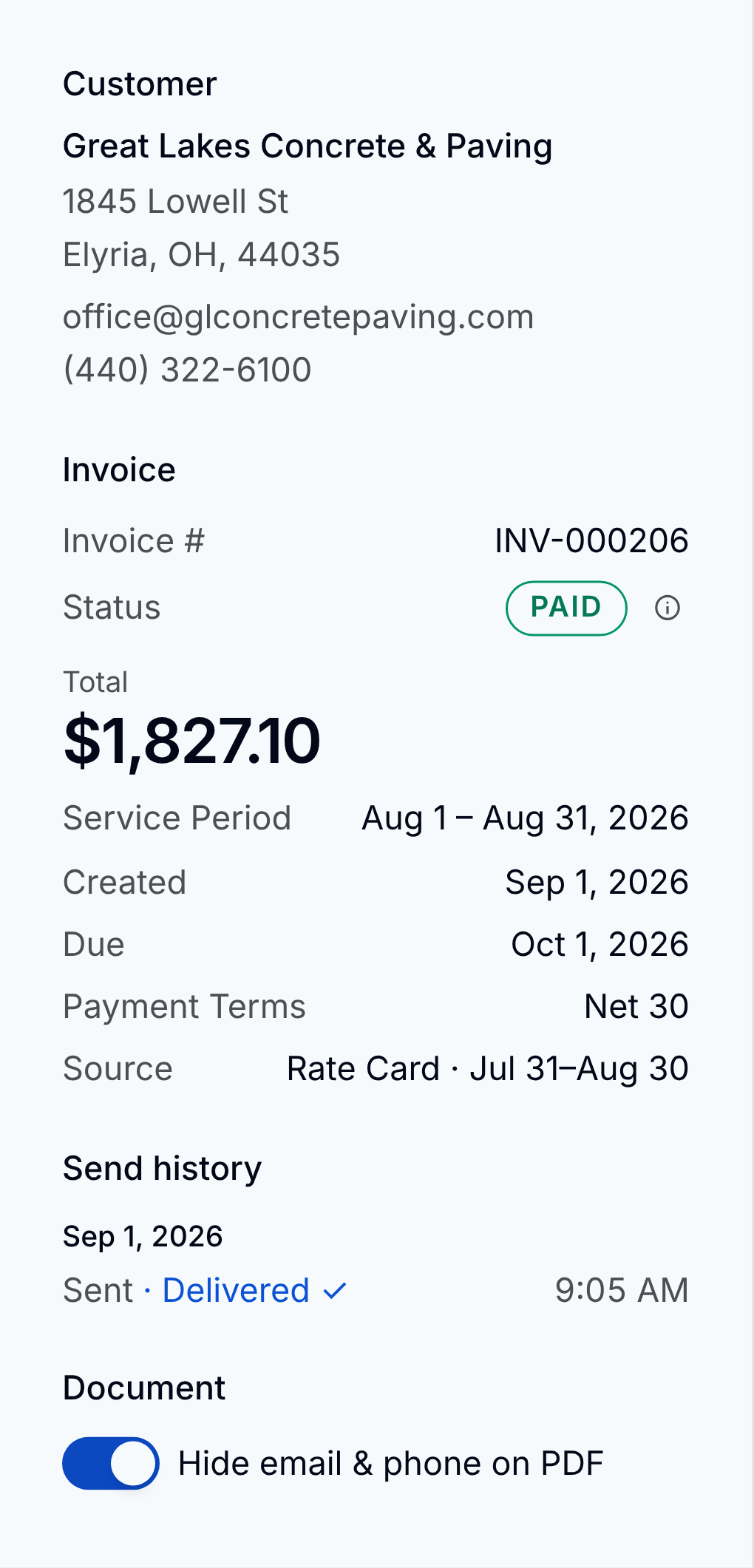Click the Document section heading
This screenshot has height=1568, width=754.
click(x=144, y=1388)
